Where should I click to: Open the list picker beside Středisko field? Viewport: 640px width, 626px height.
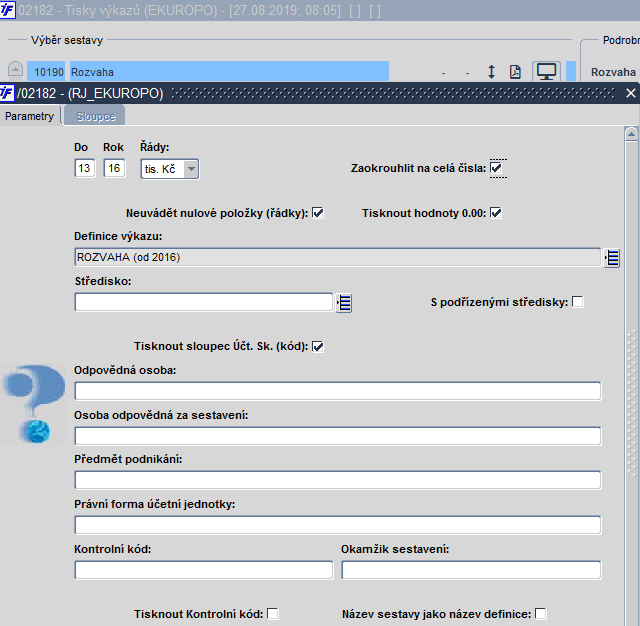[344, 303]
